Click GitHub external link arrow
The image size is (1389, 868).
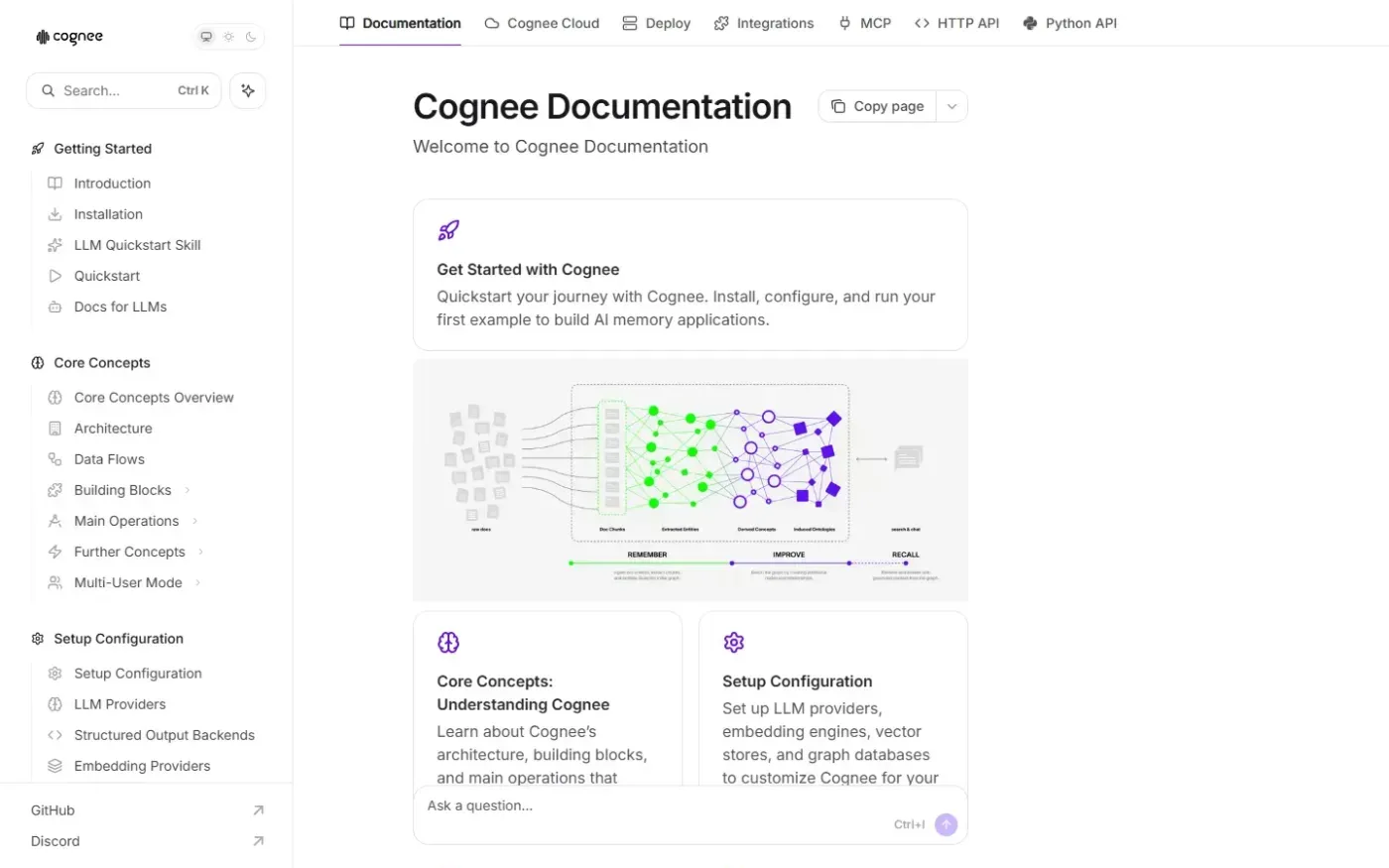[259, 810]
